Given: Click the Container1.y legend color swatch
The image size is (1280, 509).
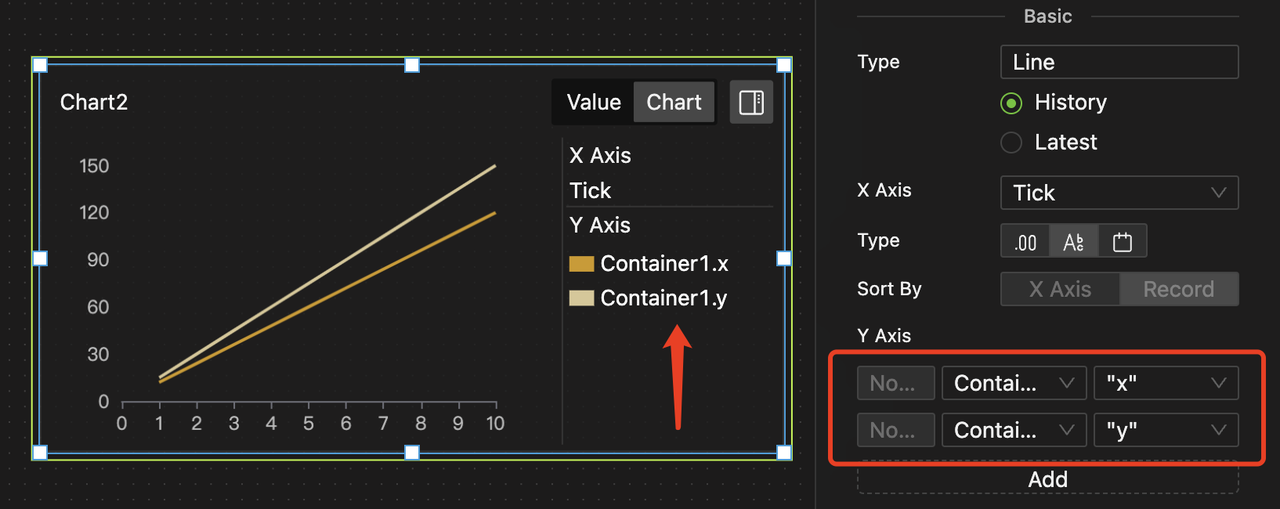Looking at the screenshot, I should tap(581, 298).
